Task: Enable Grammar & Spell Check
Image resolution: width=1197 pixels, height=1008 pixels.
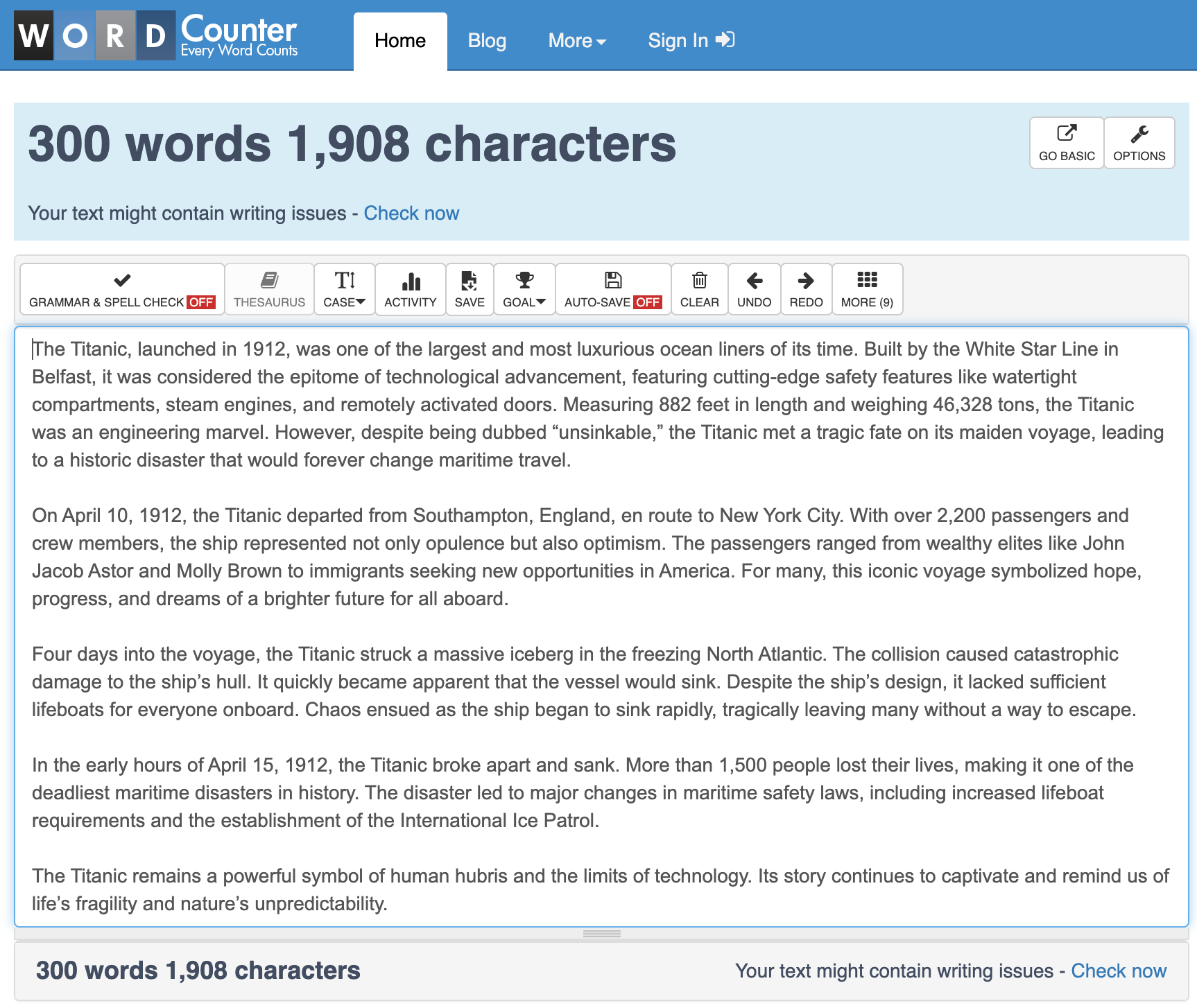Action: (x=121, y=289)
